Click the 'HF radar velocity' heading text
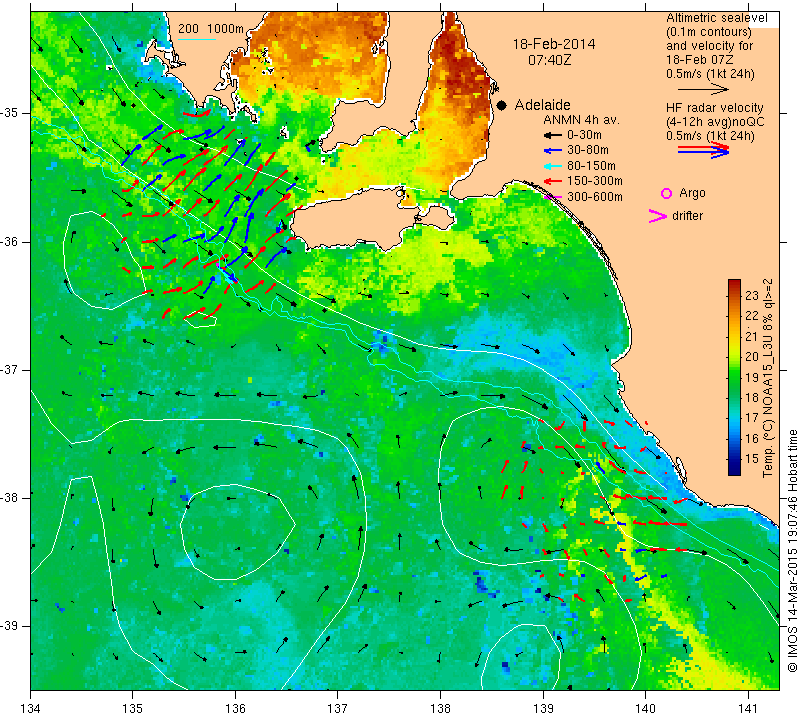This screenshot has width=800, height=720. point(714,108)
